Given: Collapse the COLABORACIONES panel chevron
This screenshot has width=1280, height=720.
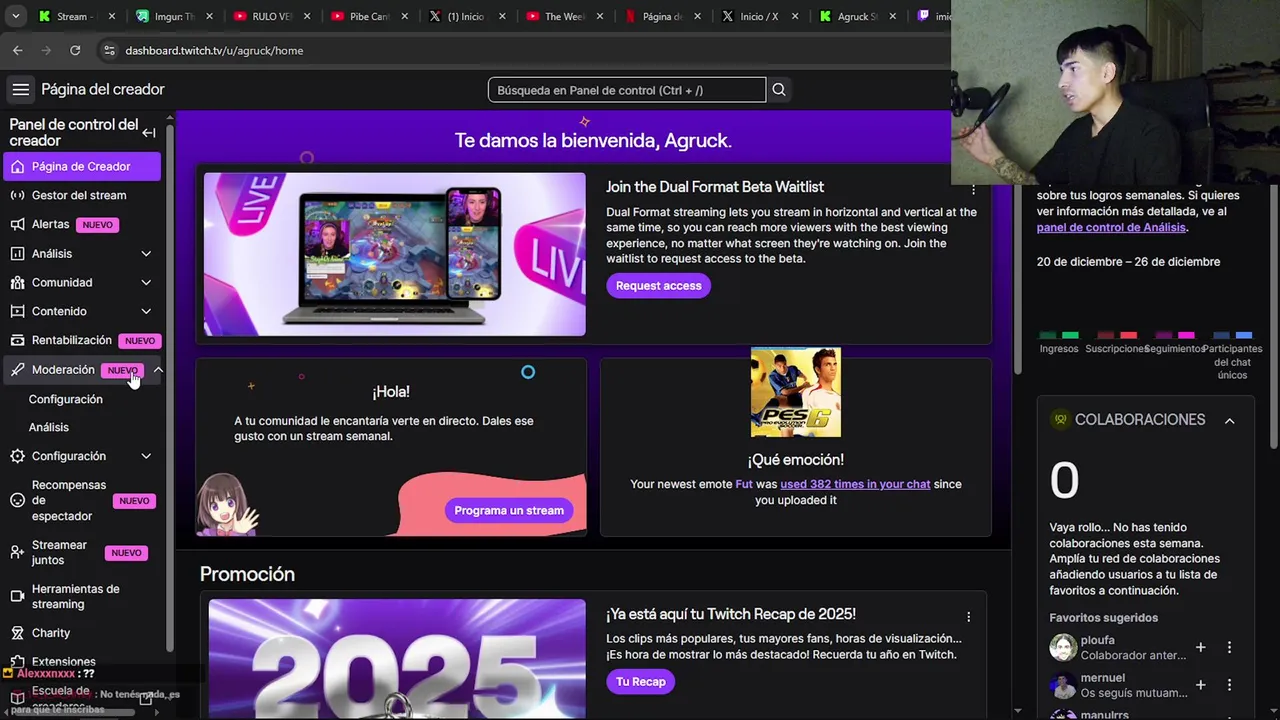Looking at the screenshot, I should coord(1230,421).
